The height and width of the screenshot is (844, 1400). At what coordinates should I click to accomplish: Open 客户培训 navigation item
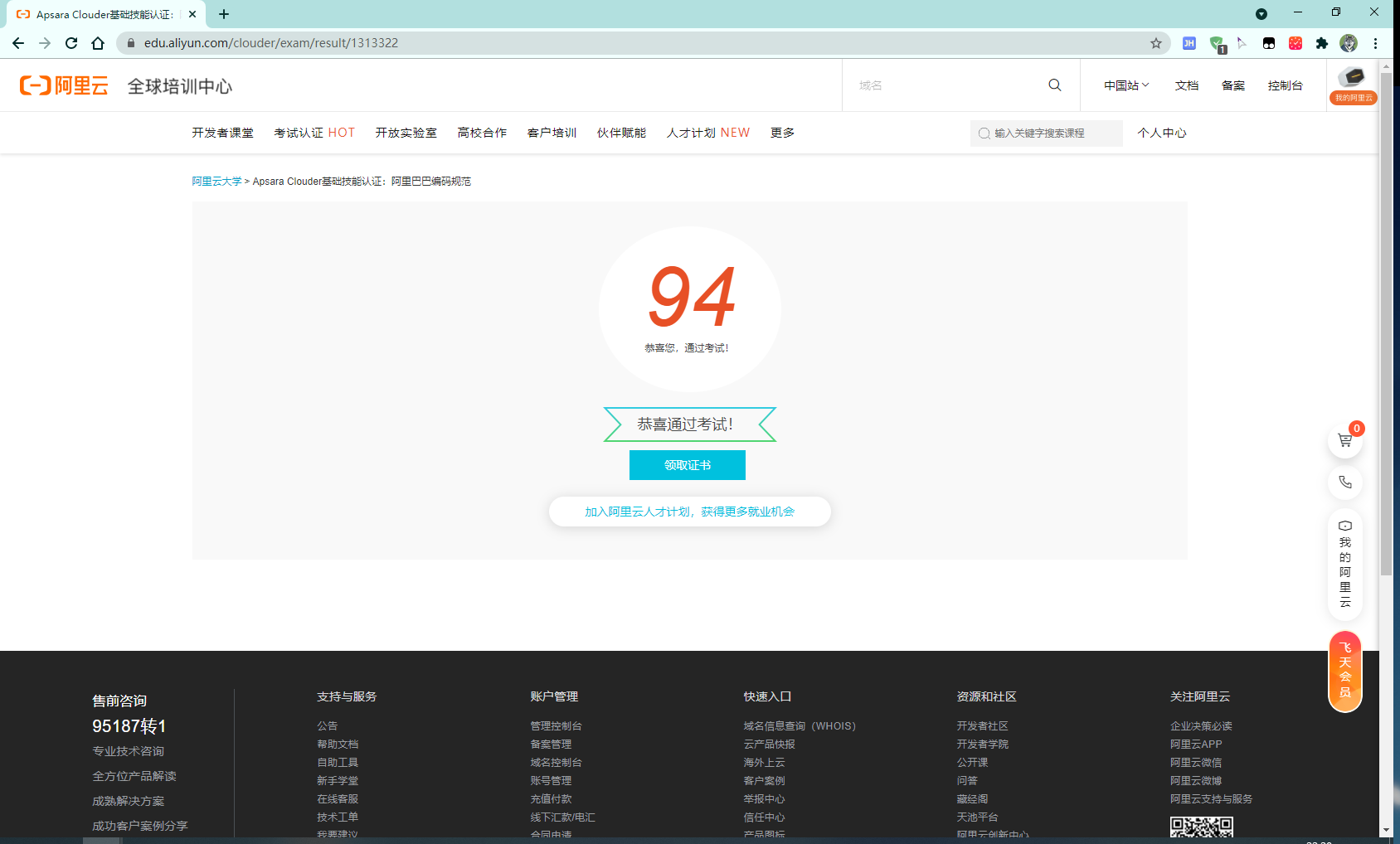(552, 133)
